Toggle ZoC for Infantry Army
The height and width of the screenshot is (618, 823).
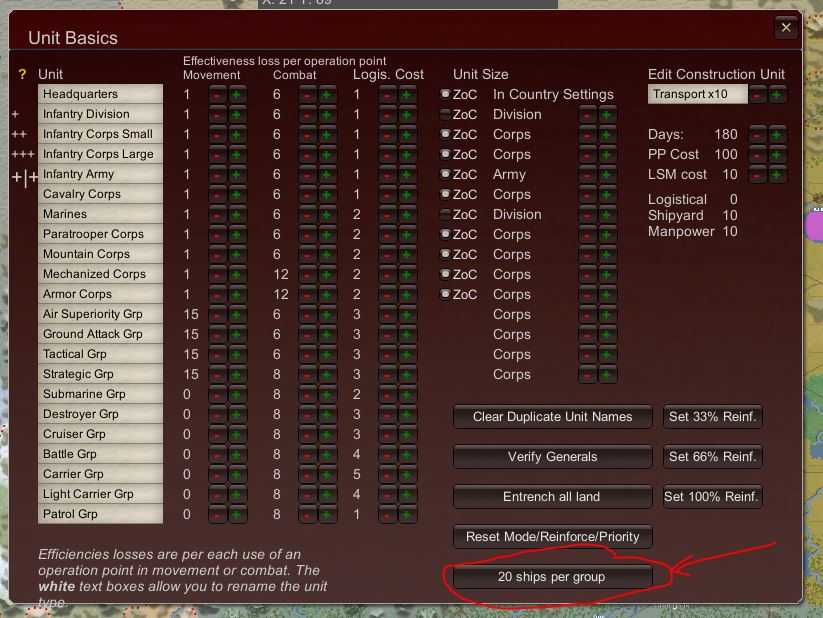click(x=445, y=174)
